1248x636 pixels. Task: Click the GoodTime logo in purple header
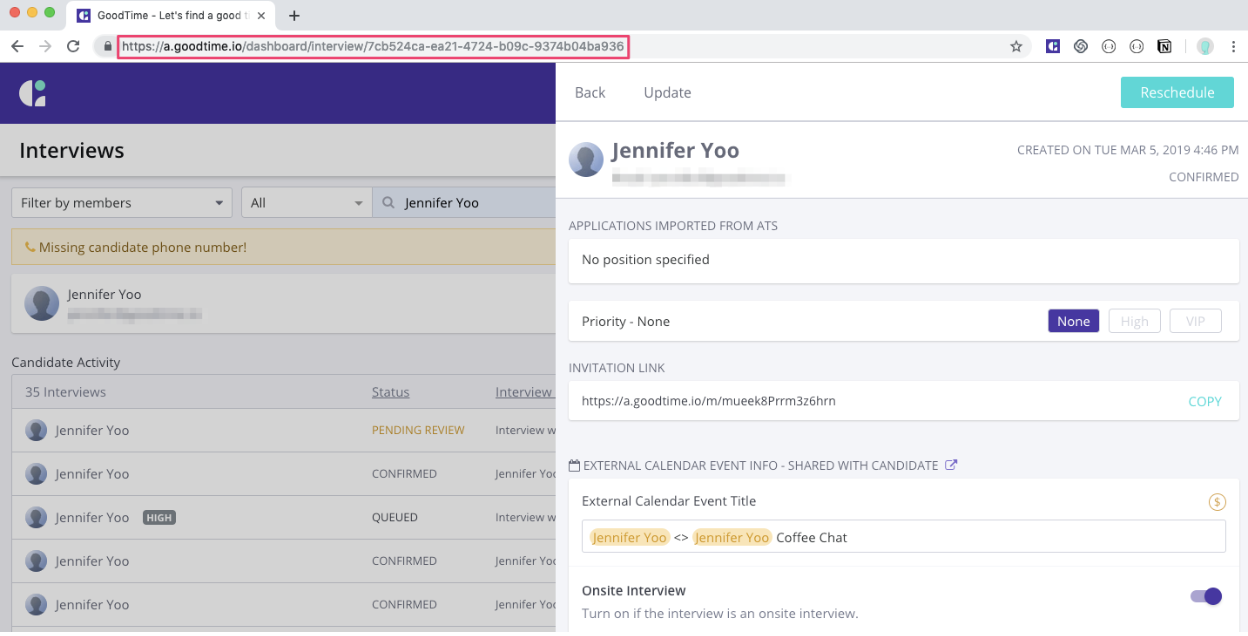(x=32, y=93)
